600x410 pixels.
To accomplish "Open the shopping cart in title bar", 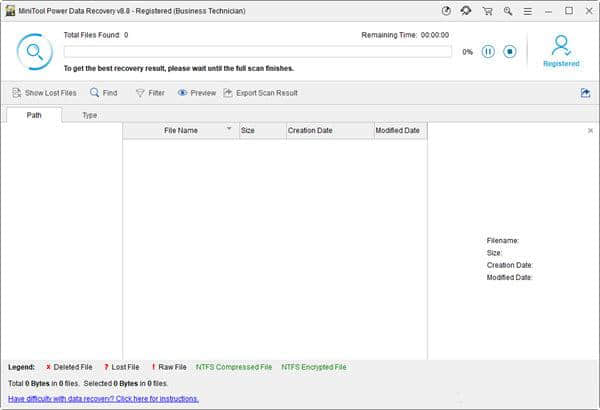I will 486,11.
